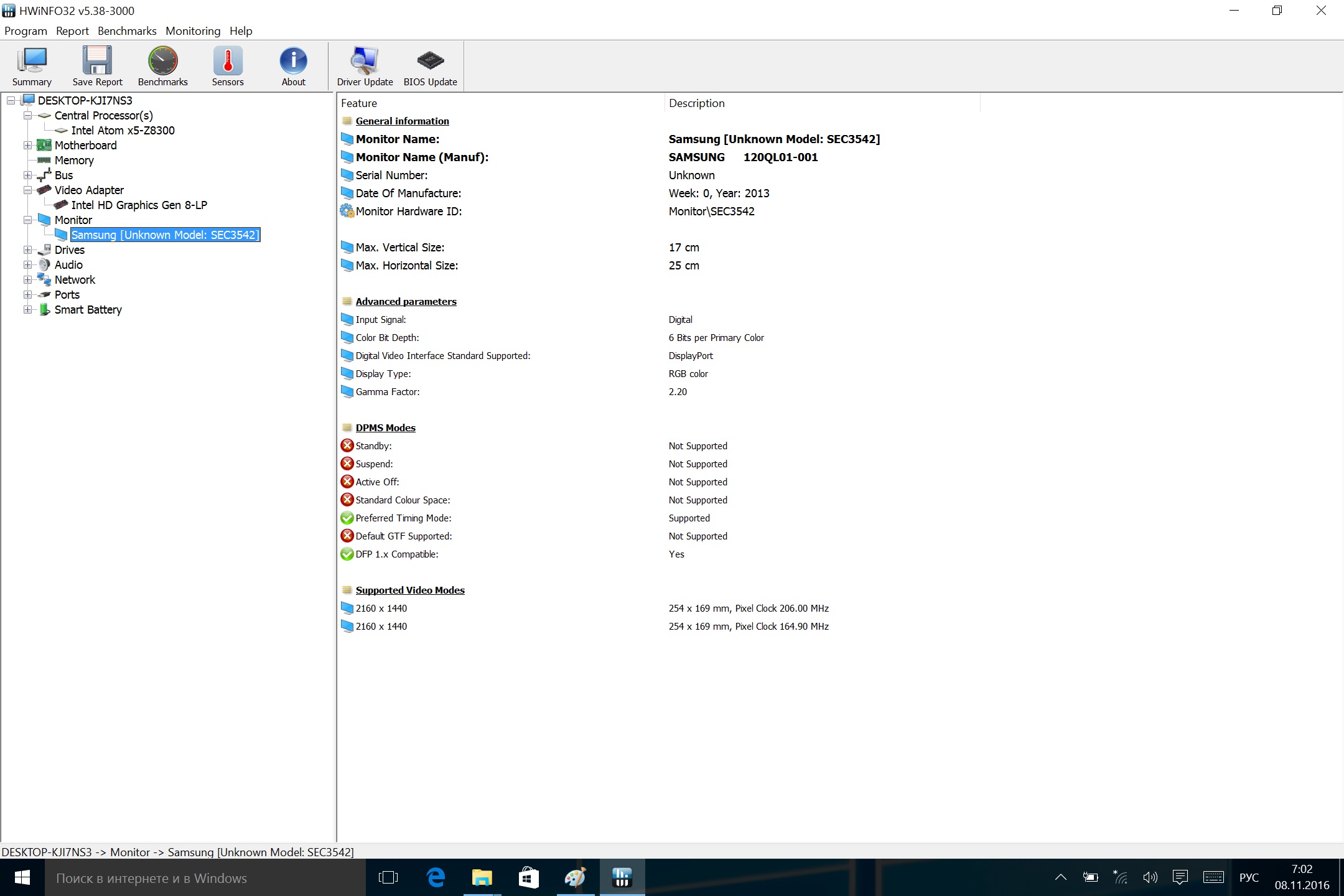Screen dimensions: 1344x896
Task: Expand the Motherboard tree node
Action: [x=27, y=145]
